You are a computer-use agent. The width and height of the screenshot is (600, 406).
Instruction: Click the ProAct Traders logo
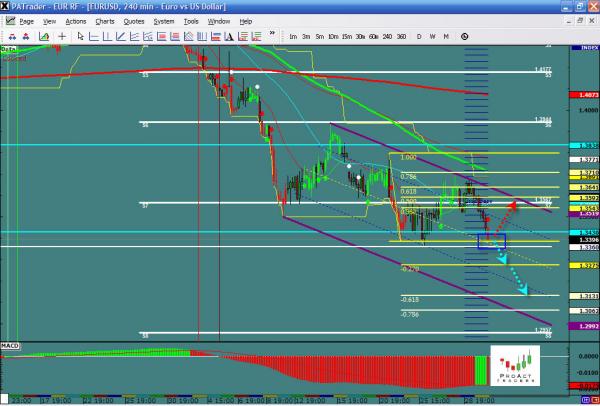pos(516,367)
